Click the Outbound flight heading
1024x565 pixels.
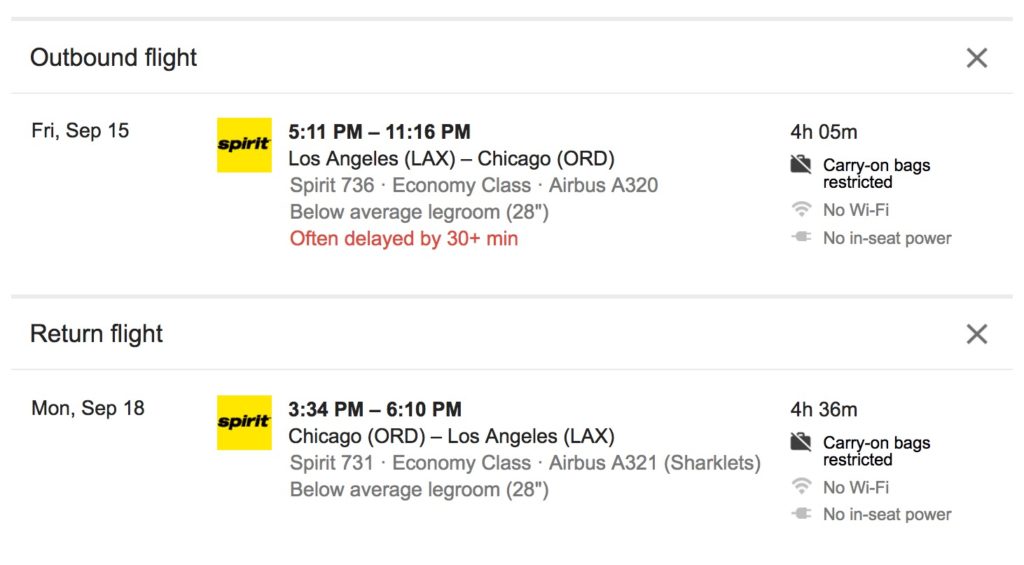pos(113,58)
